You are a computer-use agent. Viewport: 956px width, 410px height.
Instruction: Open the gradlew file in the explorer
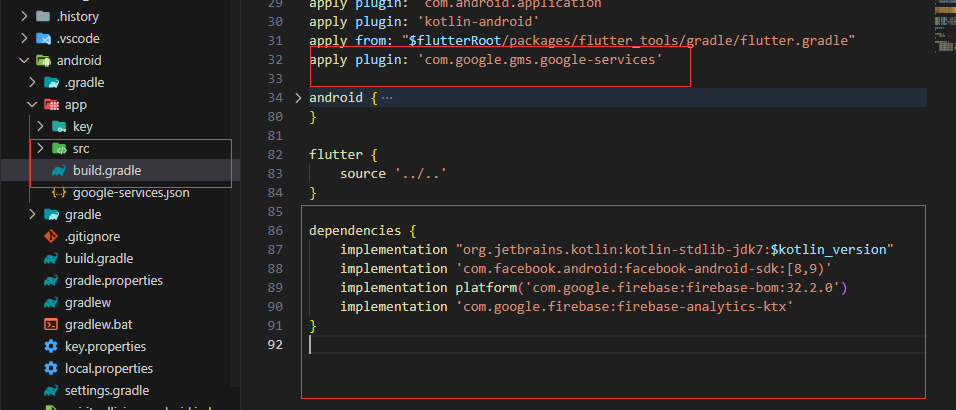tap(88, 303)
